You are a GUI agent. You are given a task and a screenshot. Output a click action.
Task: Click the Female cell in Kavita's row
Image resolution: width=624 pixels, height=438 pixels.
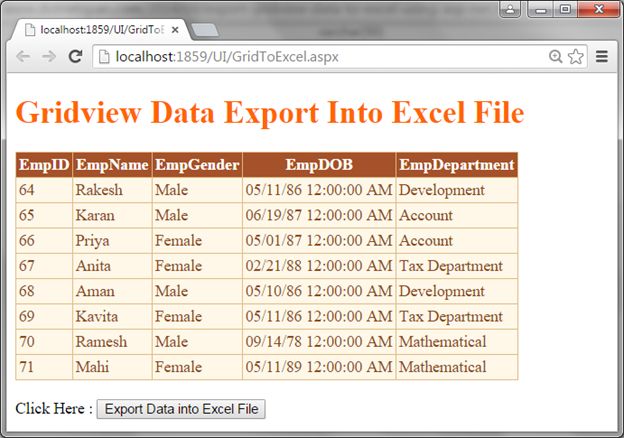point(197,316)
